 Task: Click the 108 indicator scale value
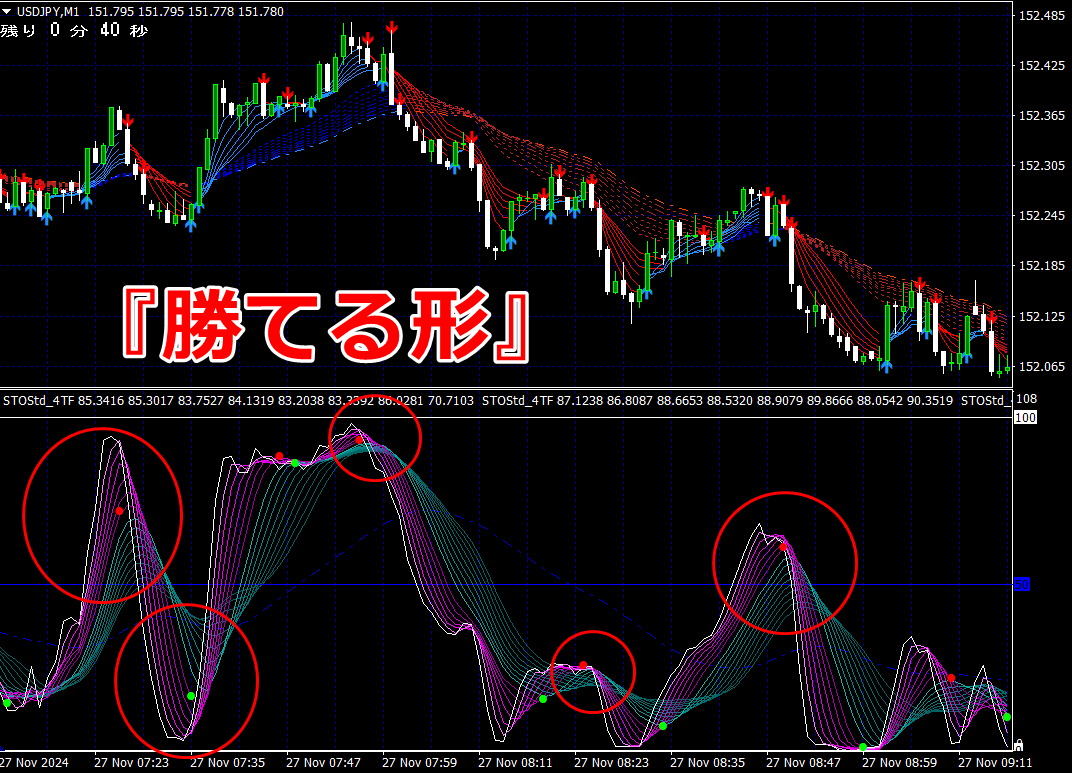point(1027,399)
